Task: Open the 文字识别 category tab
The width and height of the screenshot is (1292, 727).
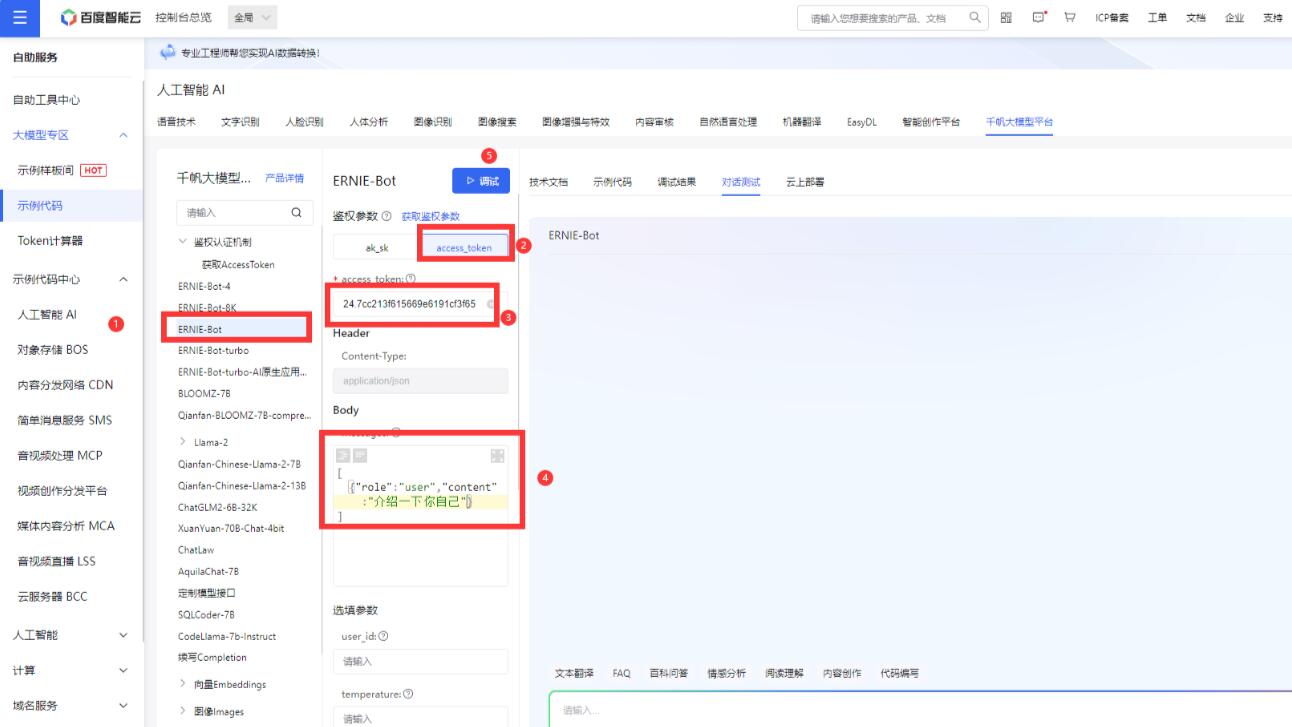Action: pos(240,122)
